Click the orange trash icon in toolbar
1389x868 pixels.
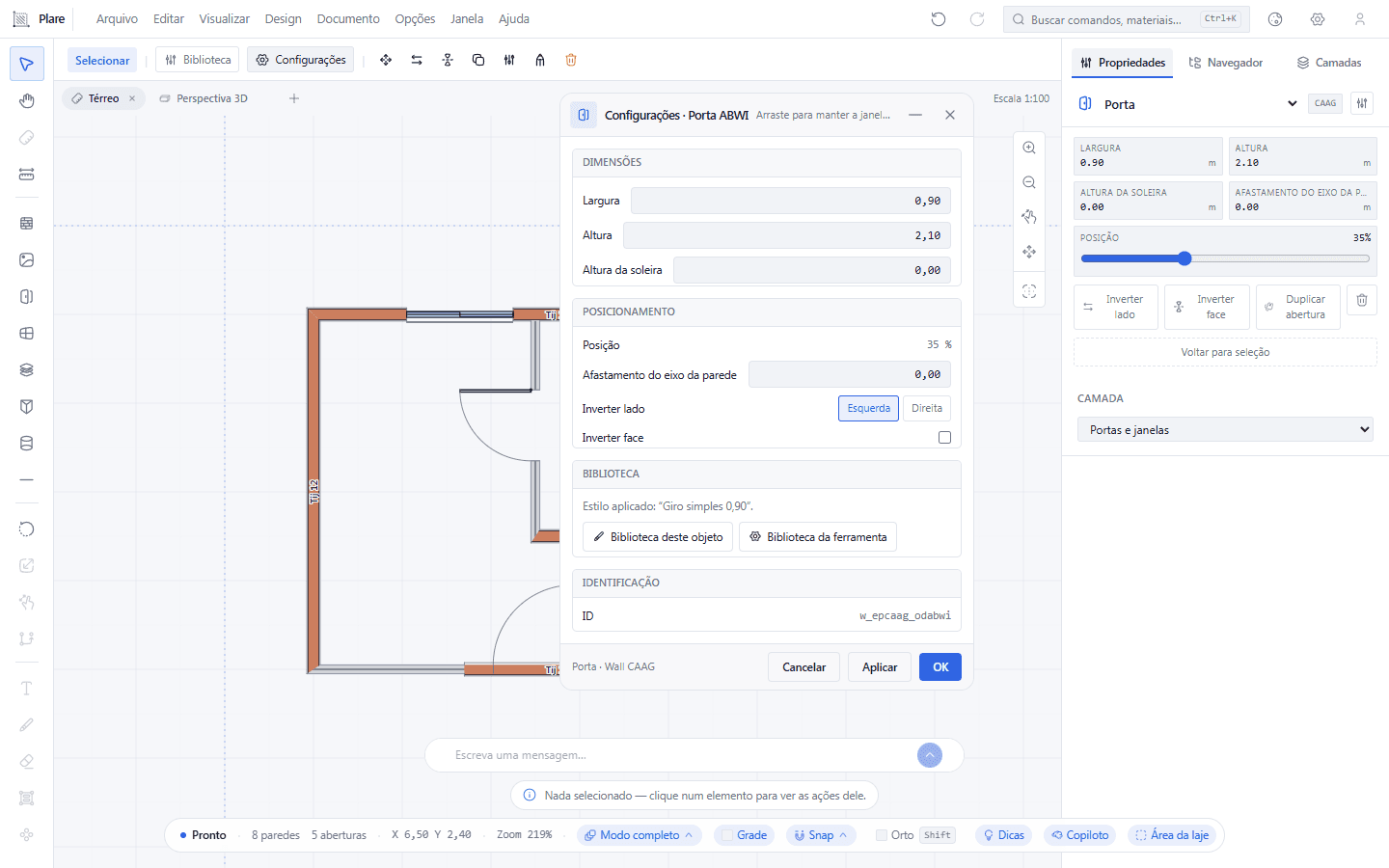571,60
